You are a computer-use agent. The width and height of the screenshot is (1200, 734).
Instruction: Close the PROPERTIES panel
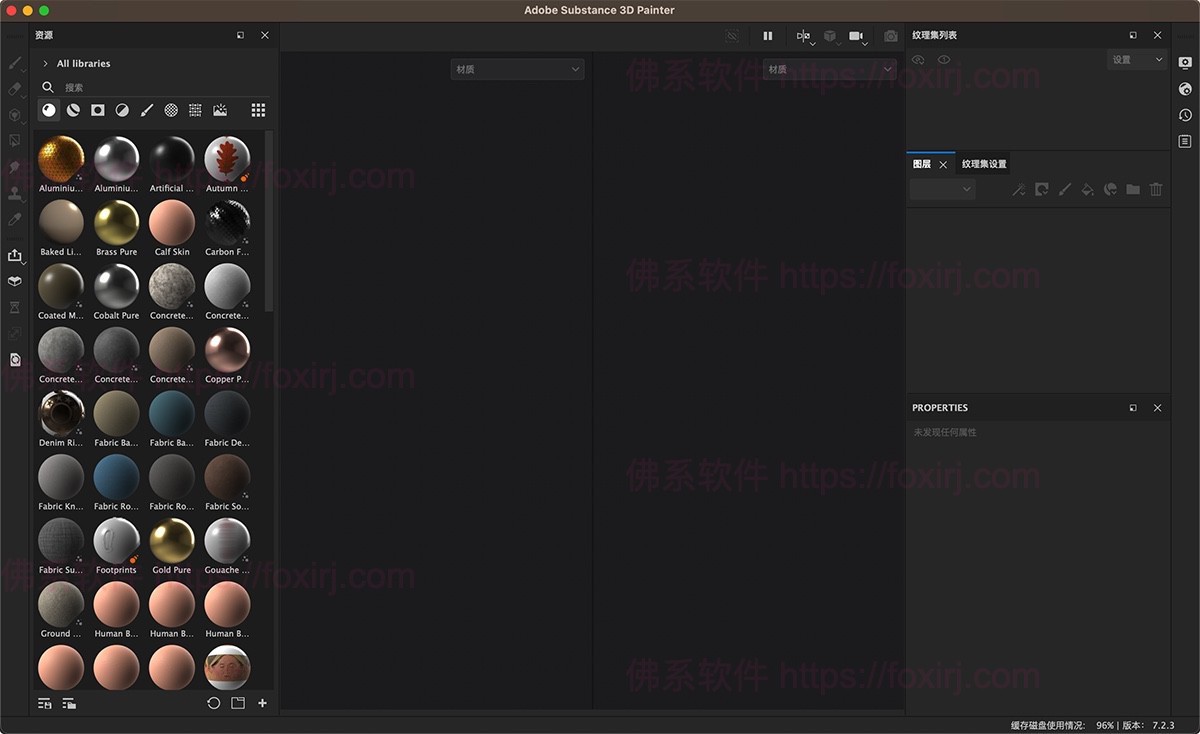coord(1157,408)
